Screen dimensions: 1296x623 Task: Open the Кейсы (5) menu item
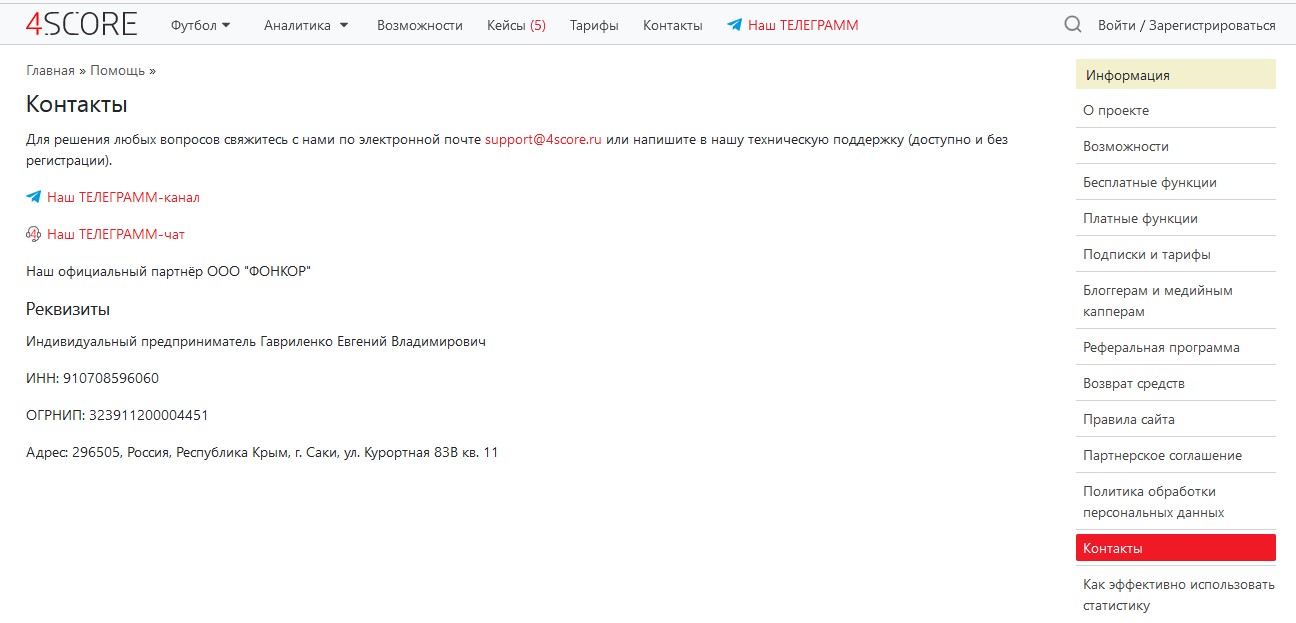point(516,25)
